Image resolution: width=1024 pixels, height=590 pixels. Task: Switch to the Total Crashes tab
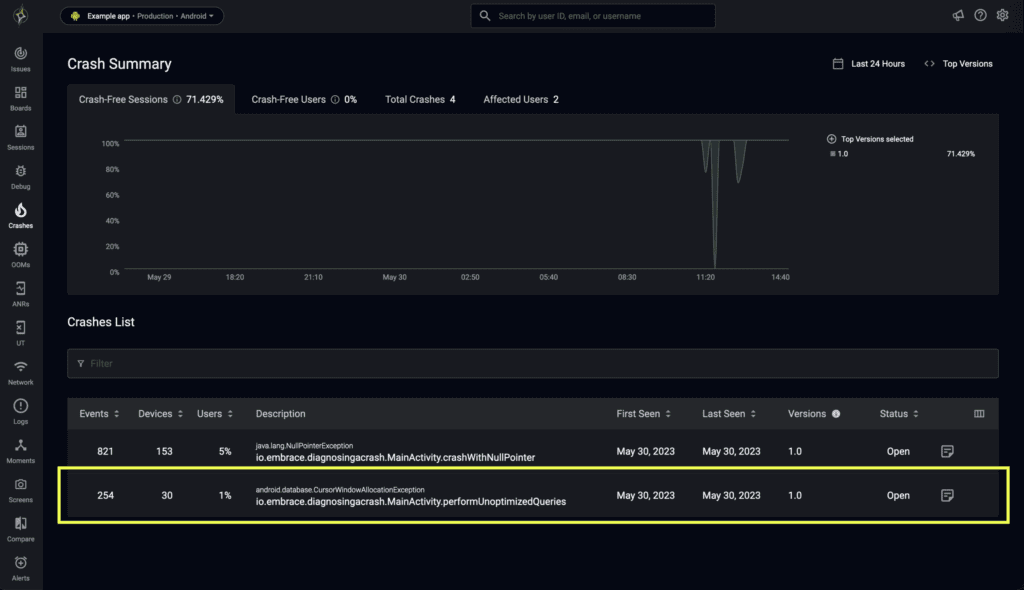click(420, 100)
